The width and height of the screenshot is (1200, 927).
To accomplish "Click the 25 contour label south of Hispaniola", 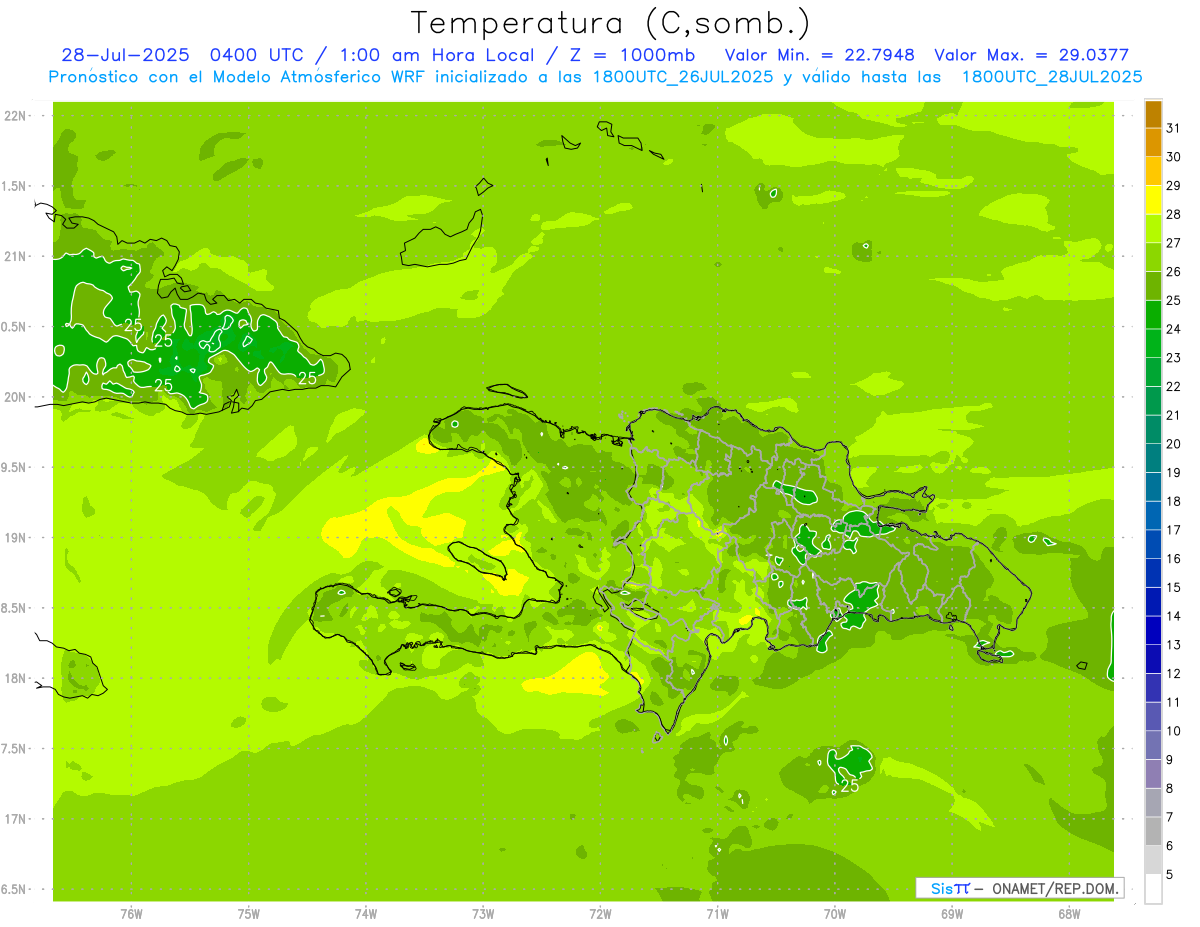I will pyautogui.click(x=850, y=786).
